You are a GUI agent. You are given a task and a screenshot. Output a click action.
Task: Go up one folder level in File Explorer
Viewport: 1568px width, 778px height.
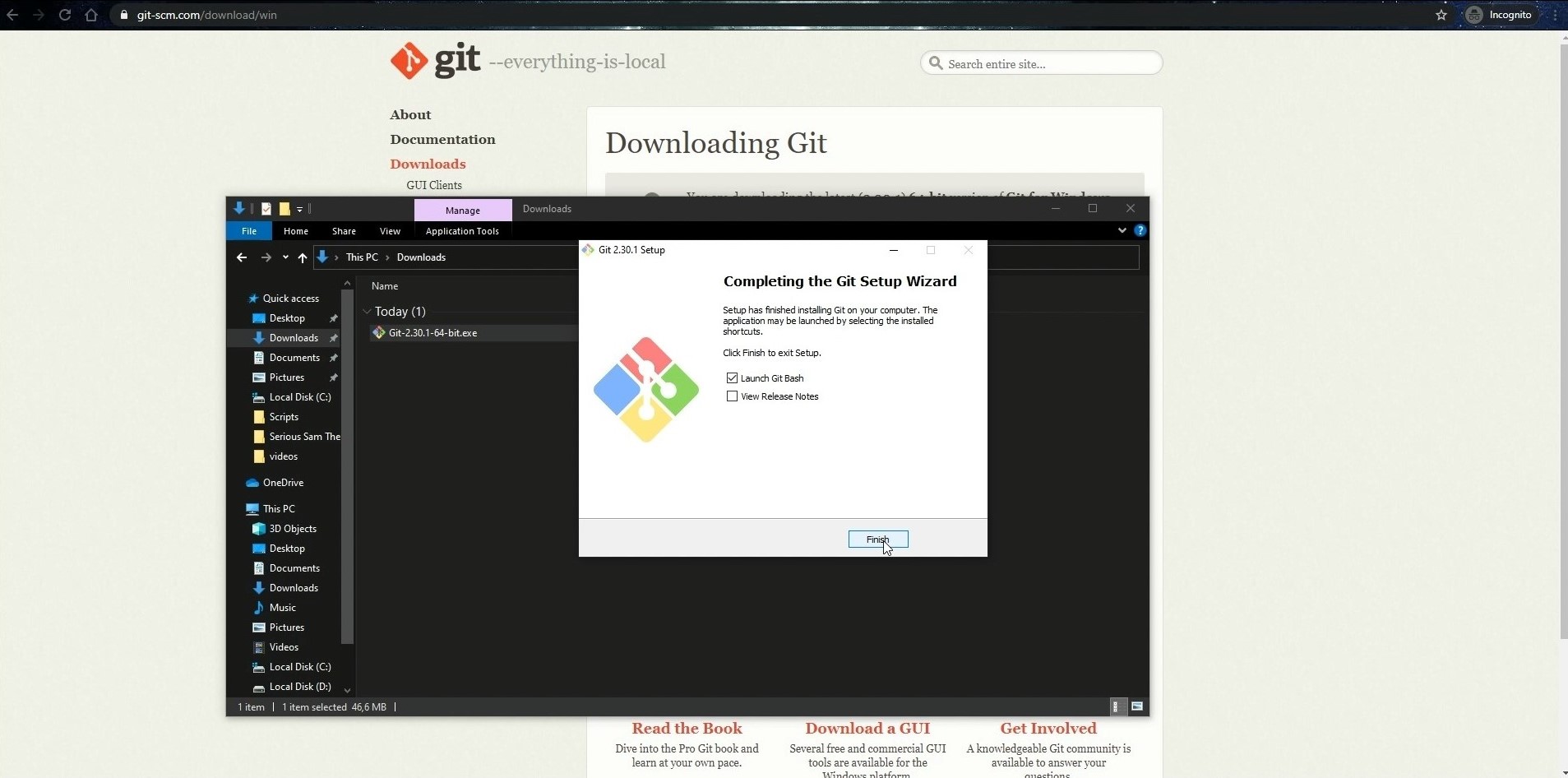tap(303, 257)
